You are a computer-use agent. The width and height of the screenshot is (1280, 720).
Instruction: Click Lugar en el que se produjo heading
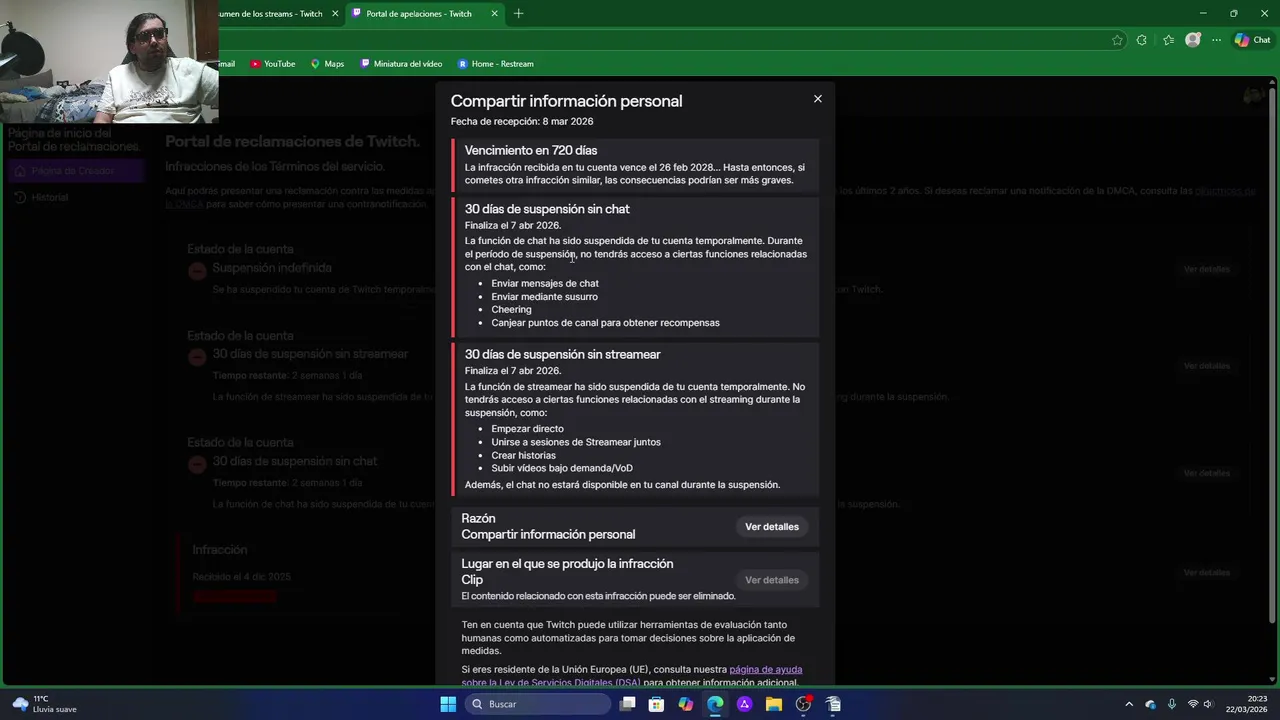point(567,564)
